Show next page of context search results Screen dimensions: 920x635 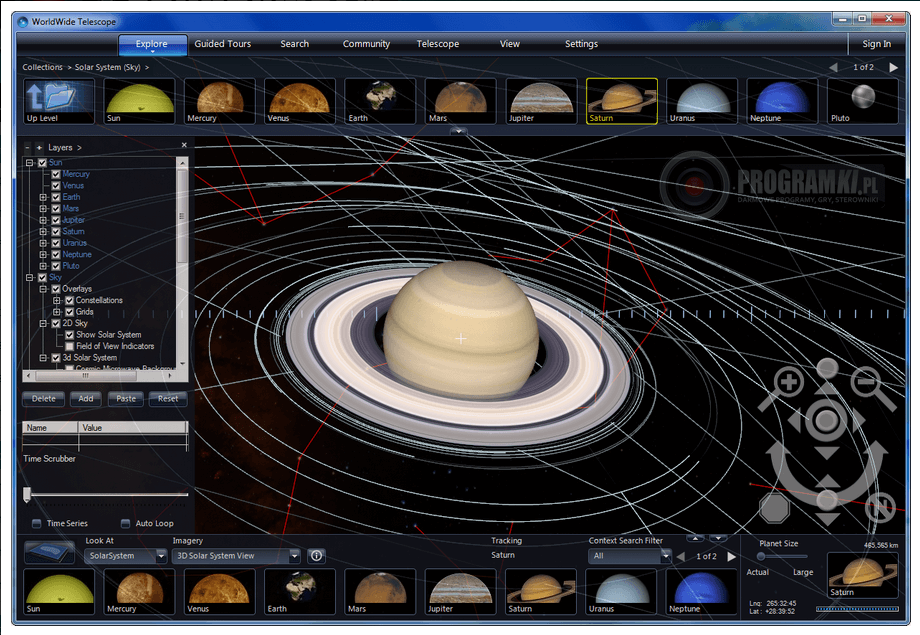(x=731, y=556)
